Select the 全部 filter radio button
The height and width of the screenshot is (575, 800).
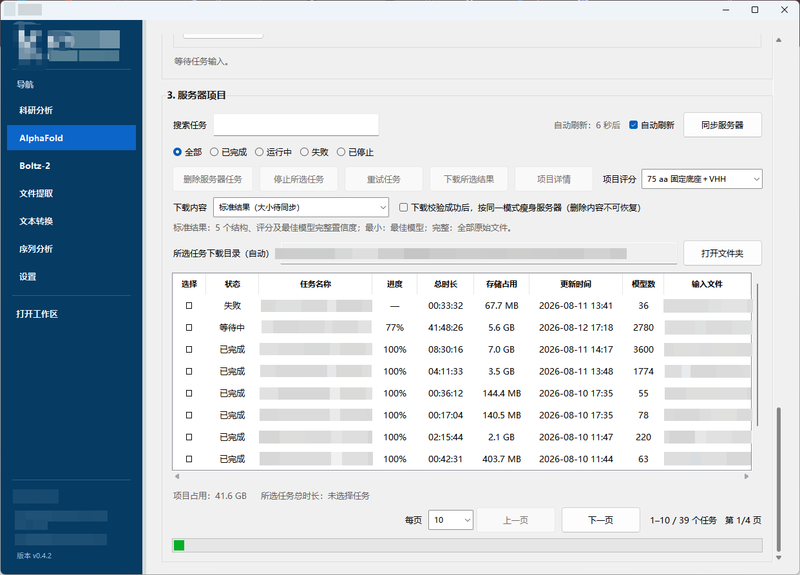(x=178, y=152)
